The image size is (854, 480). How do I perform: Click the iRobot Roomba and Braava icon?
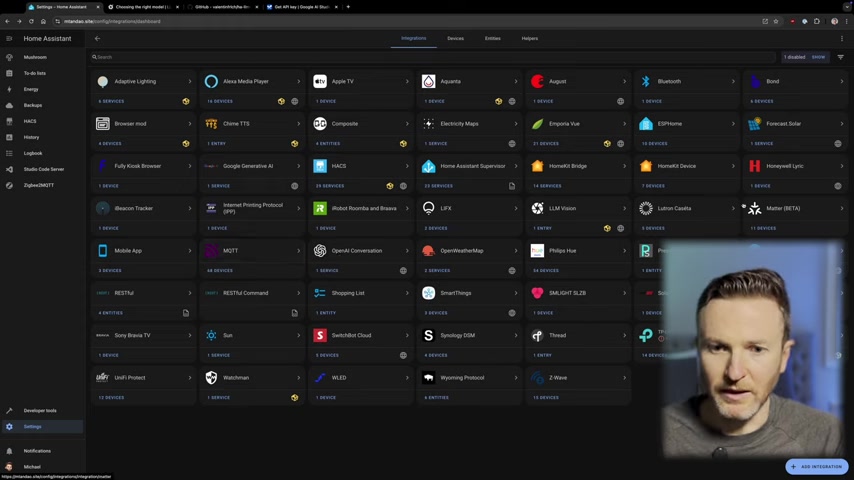[320, 208]
